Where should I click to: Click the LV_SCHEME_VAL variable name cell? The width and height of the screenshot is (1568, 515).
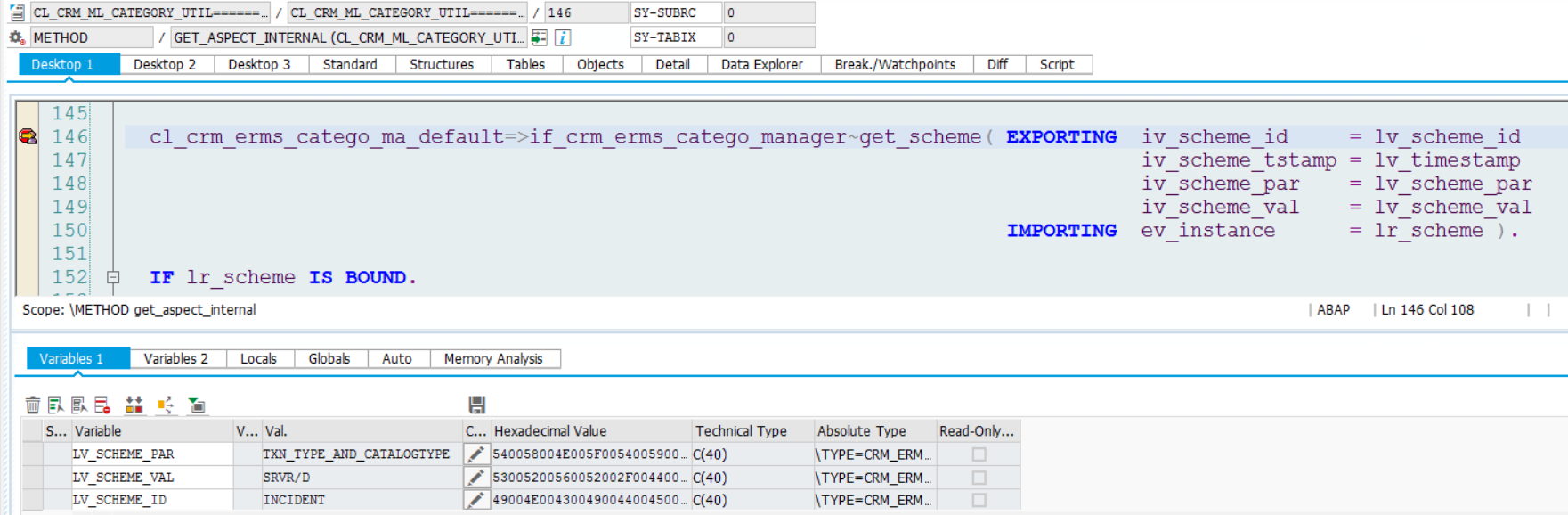152,478
